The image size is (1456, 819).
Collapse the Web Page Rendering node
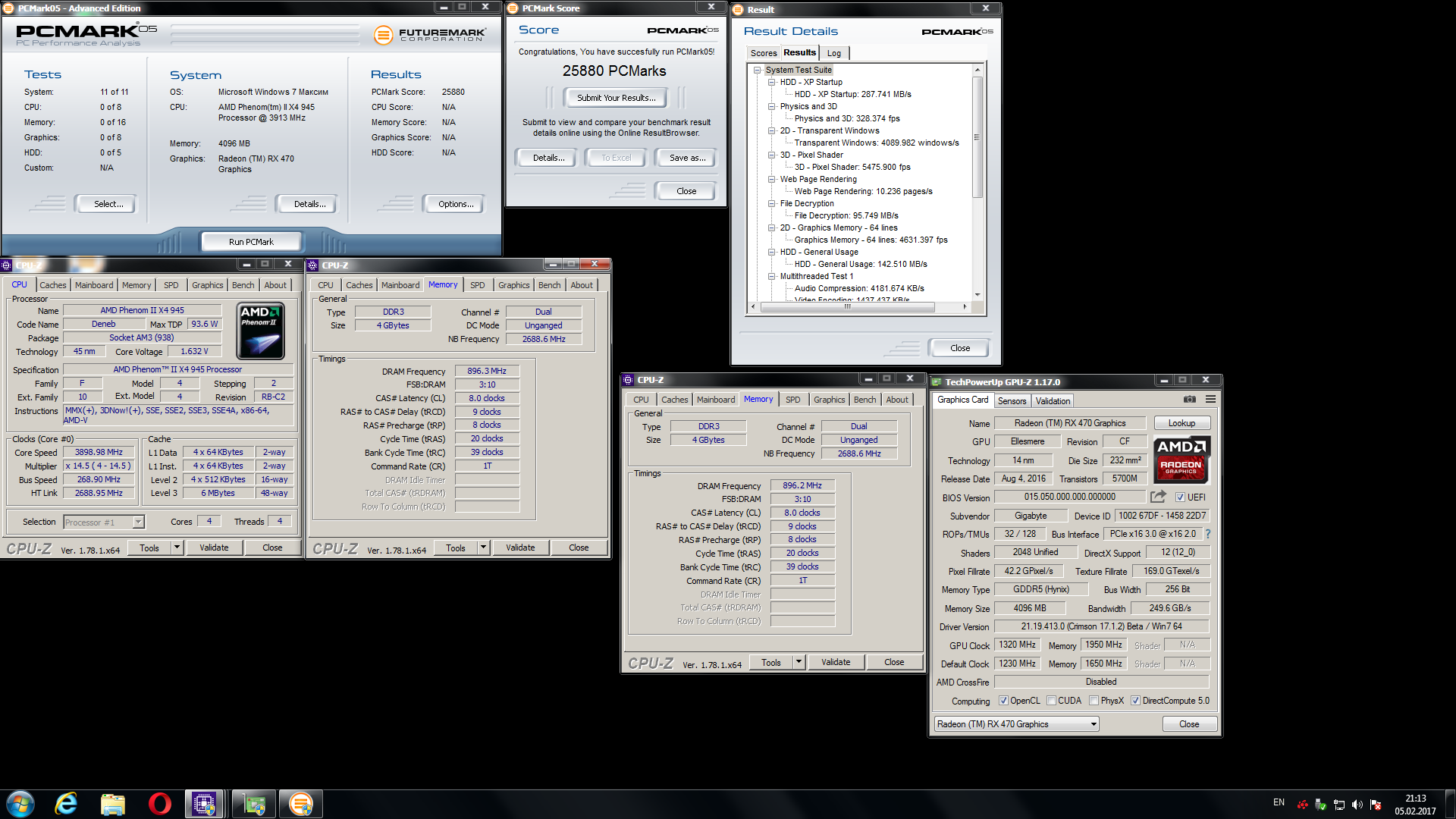(x=771, y=179)
